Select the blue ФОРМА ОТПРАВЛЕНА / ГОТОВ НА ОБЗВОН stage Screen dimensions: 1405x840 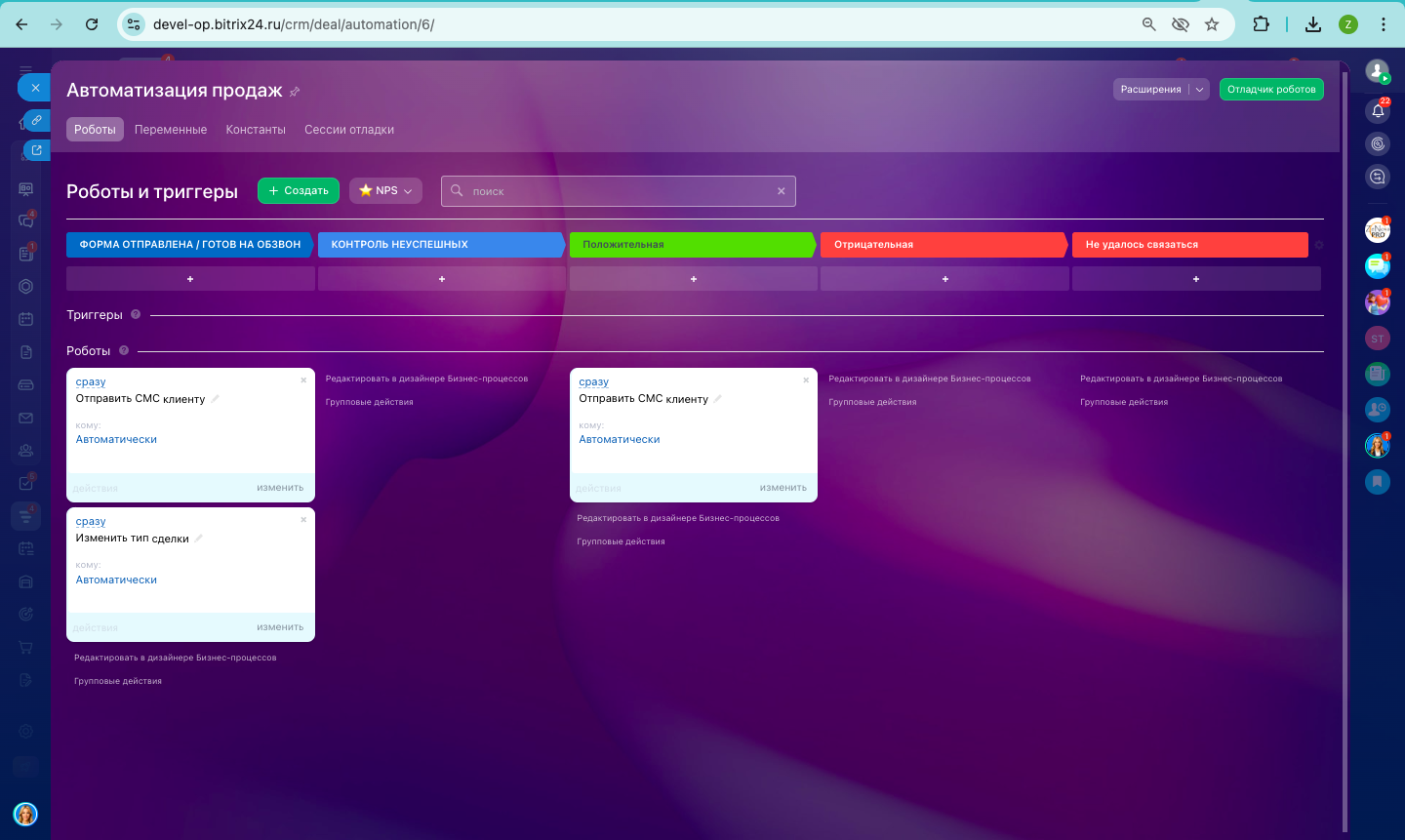click(x=190, y=245)
